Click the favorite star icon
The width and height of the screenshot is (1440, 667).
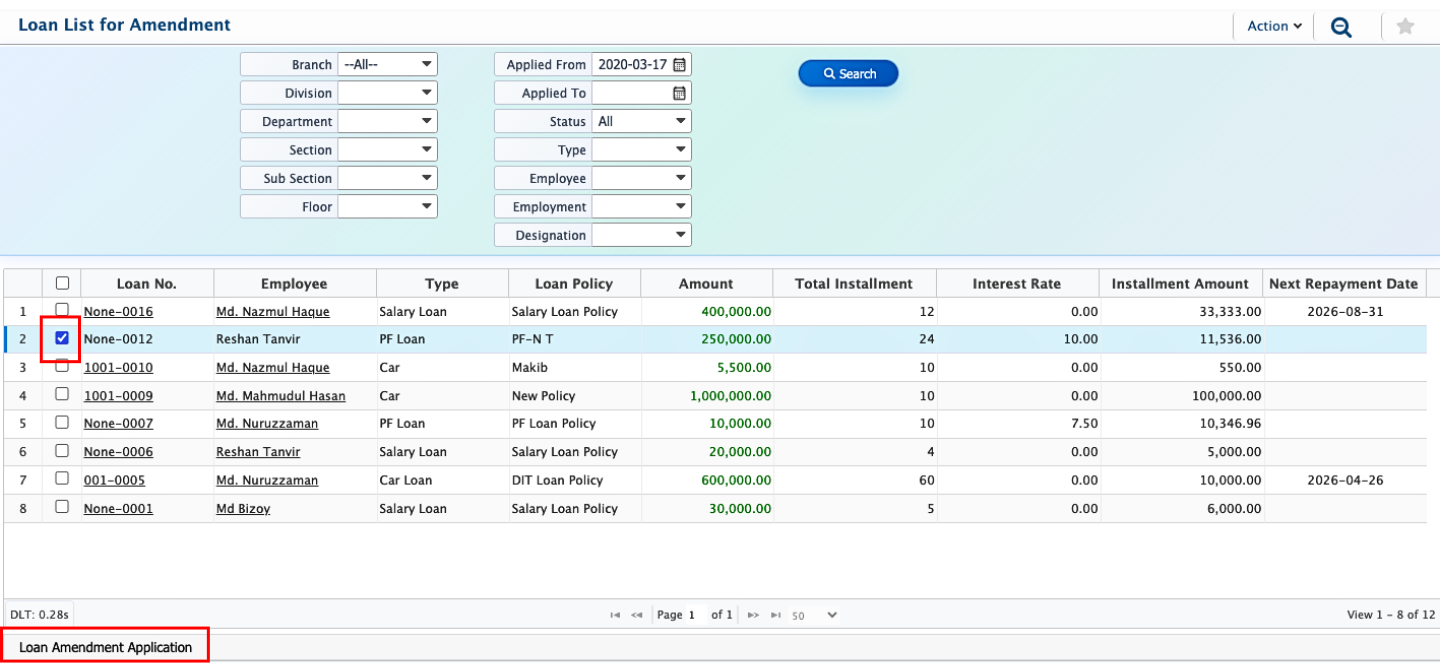click(x=1405, y=27)
